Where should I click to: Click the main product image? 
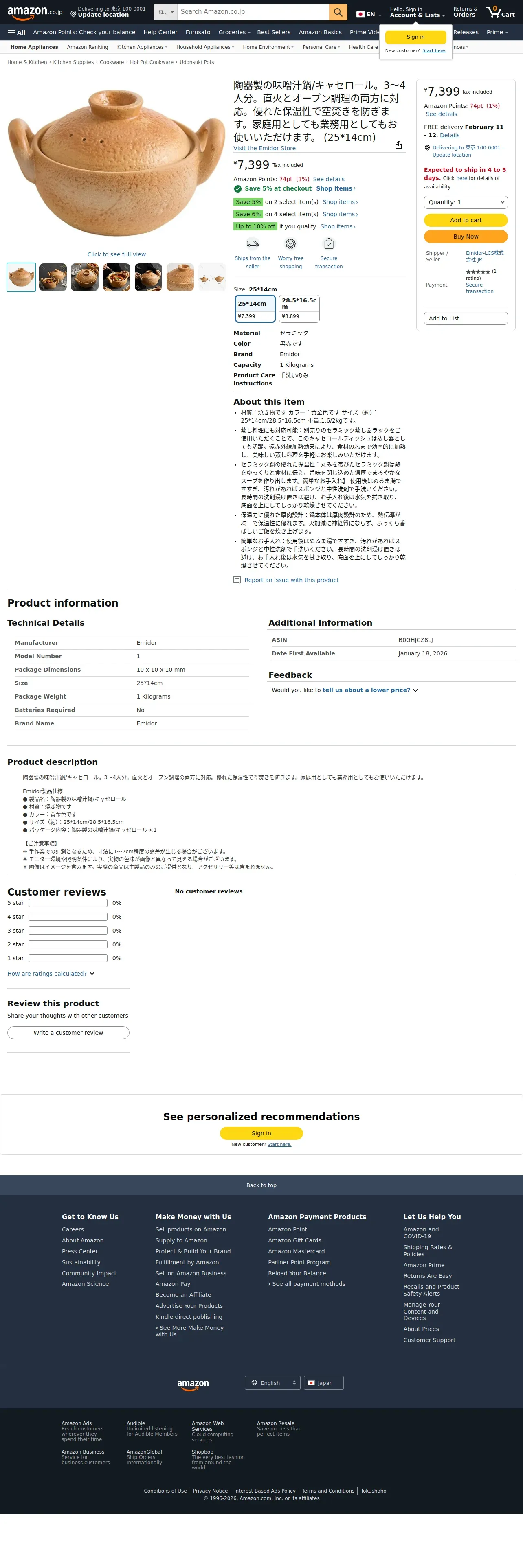116,162
